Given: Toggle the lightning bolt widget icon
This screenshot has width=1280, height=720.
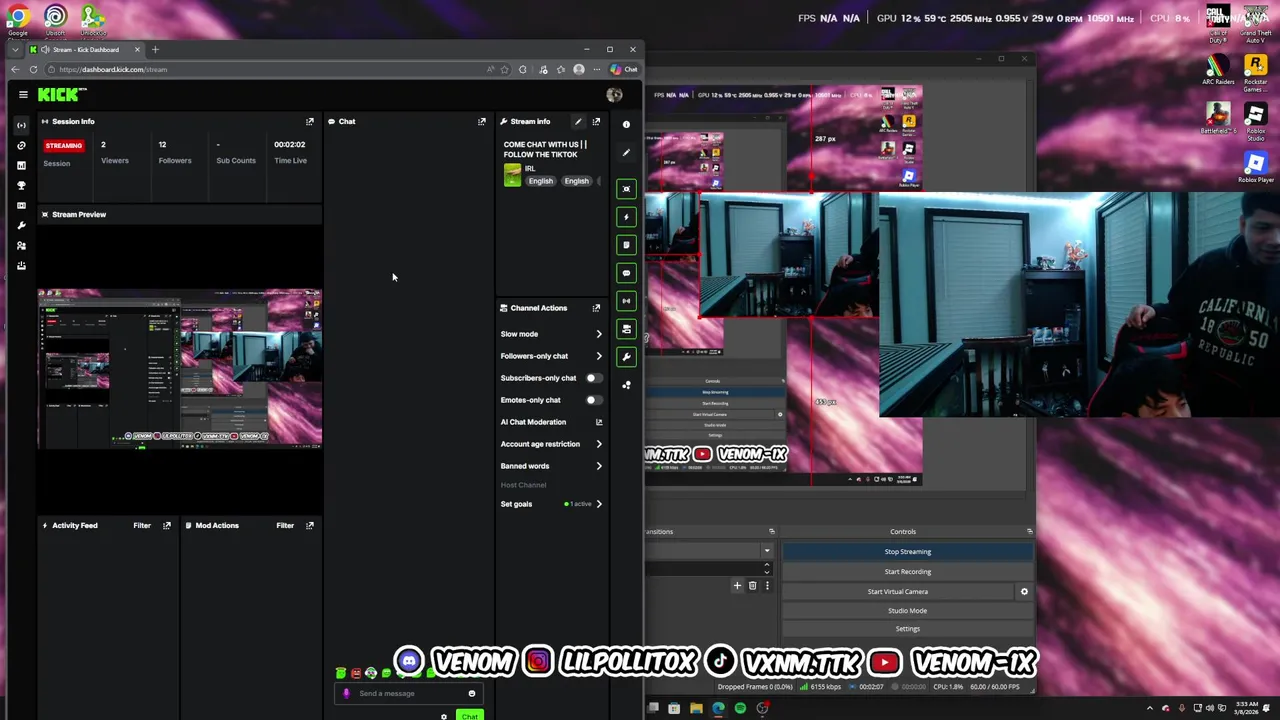Looking at the screenshot, I should pos(626,217).
